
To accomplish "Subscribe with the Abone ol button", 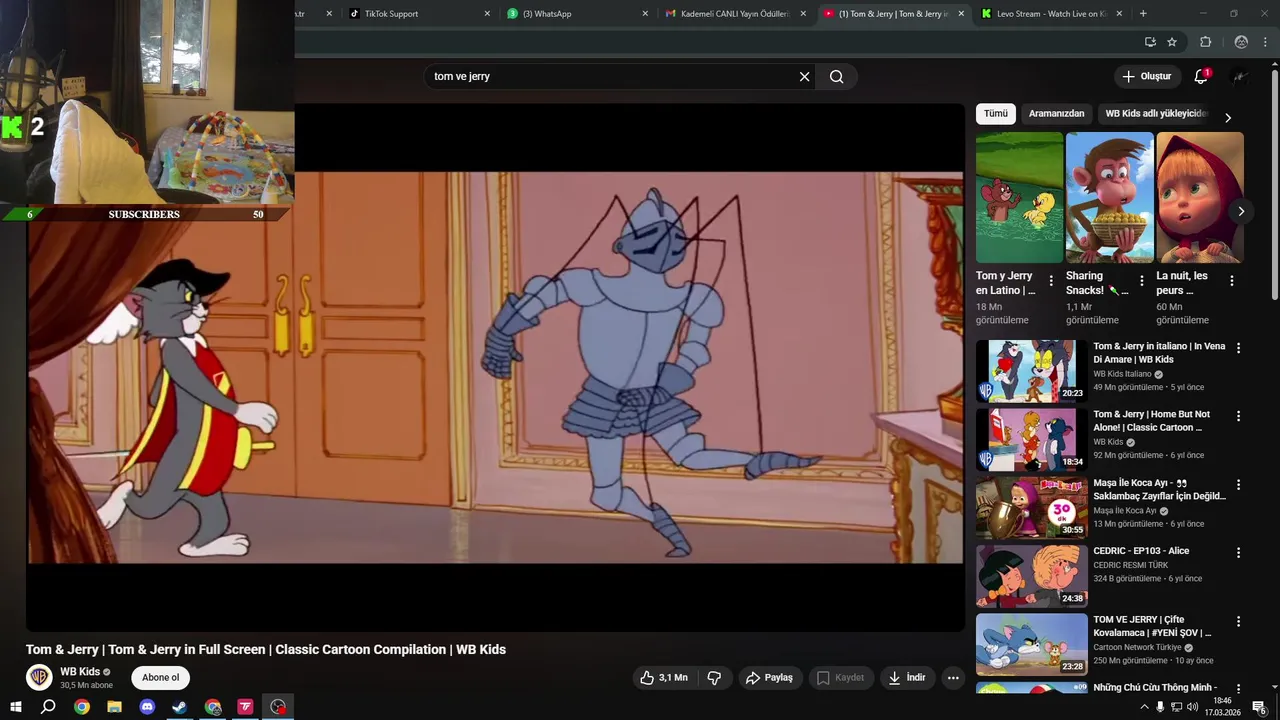I will pos(161,677).
